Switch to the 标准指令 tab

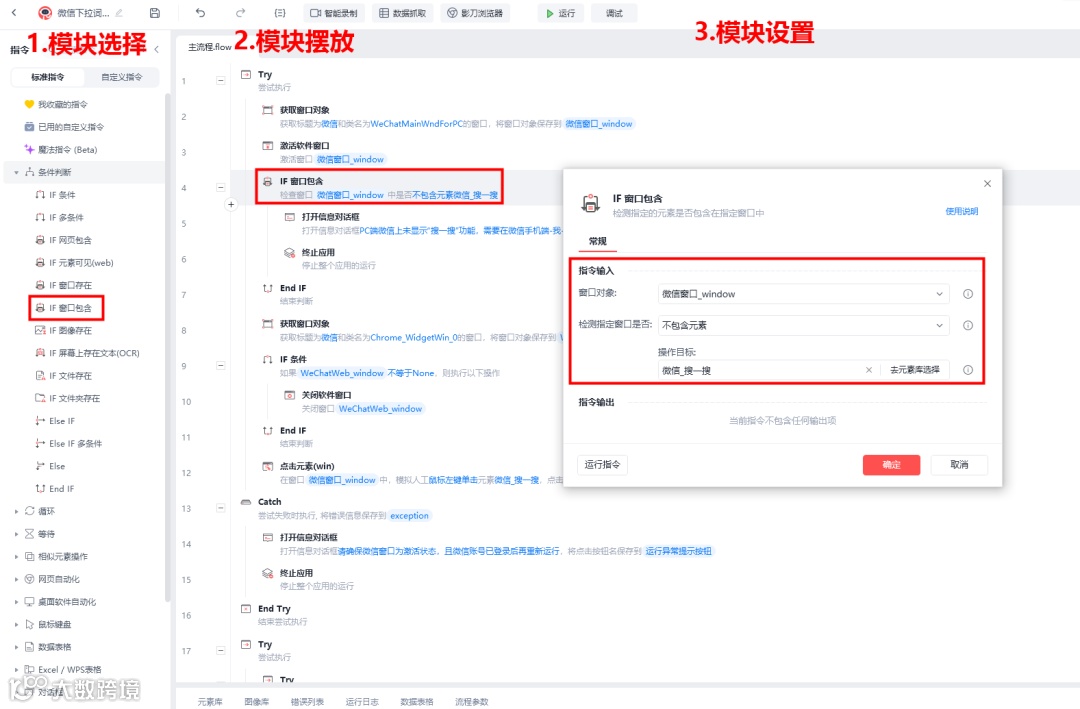(x=48, y=77)
